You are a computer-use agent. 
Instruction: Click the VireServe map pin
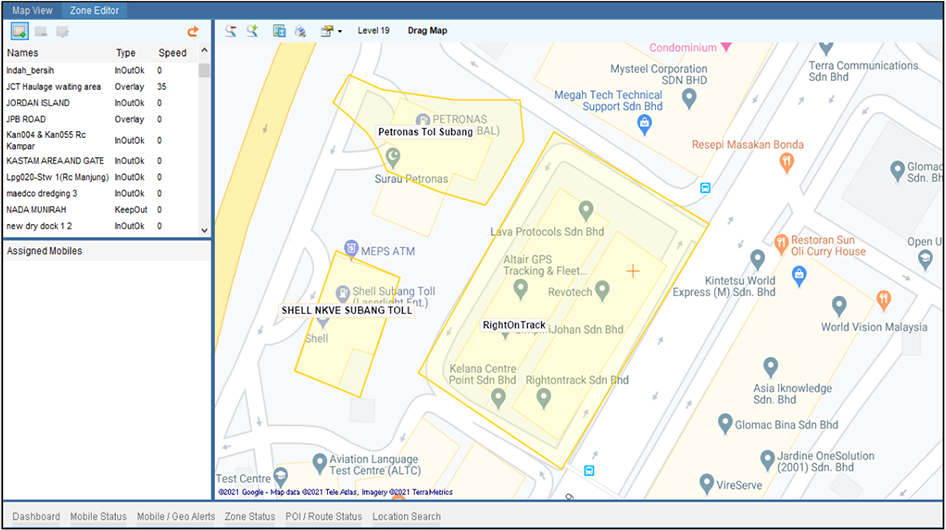pyautogui.click(x=706, y=484)
